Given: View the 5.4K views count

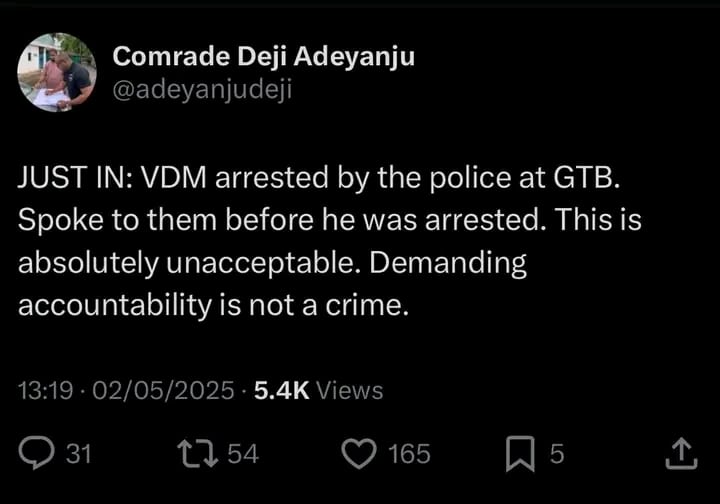Looking at the screenshot, I should tap(281, 390).
